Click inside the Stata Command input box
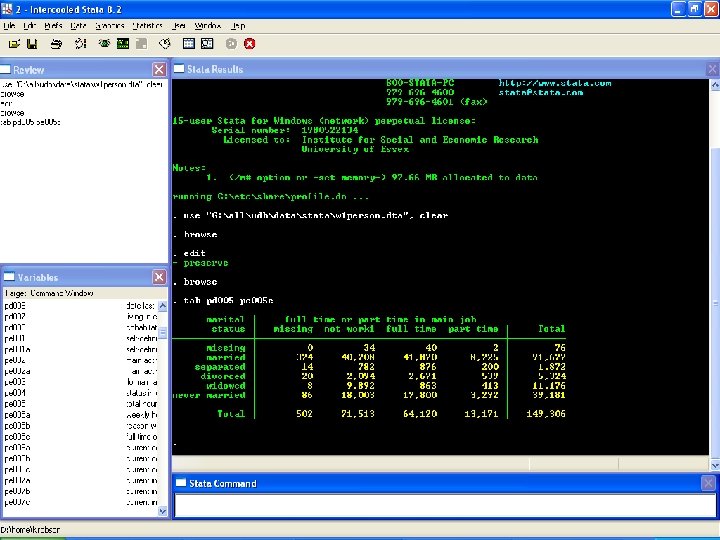Screen dimensions: 720x540 [445, 506]
